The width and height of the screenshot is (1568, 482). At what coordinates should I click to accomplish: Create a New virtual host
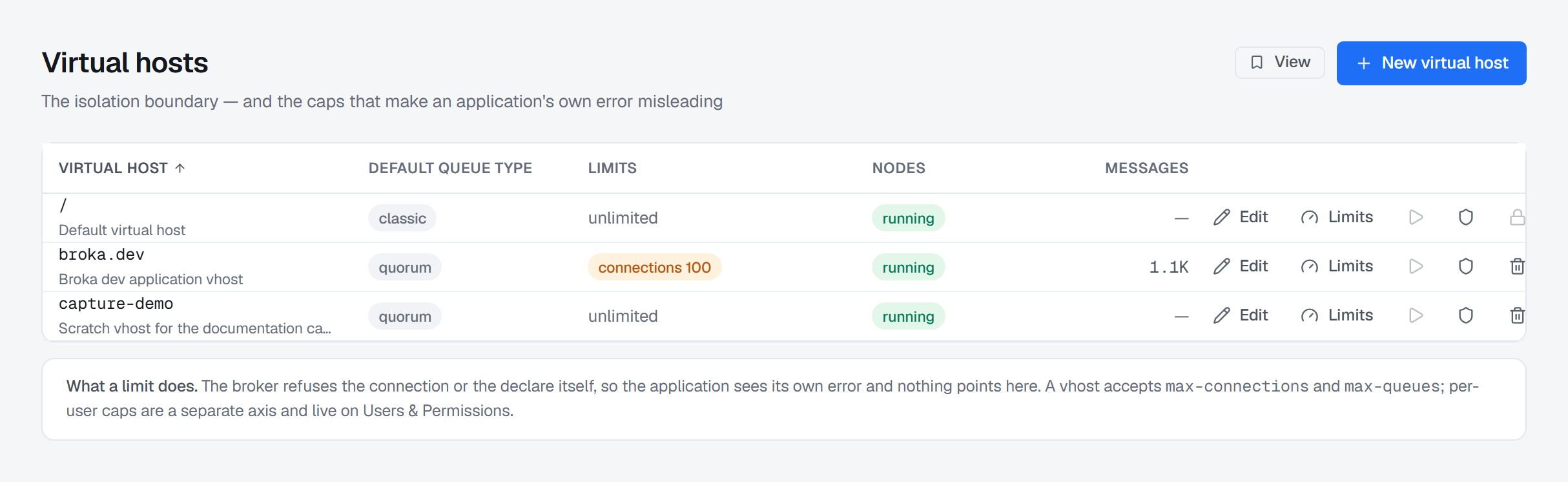point(1431,63)
